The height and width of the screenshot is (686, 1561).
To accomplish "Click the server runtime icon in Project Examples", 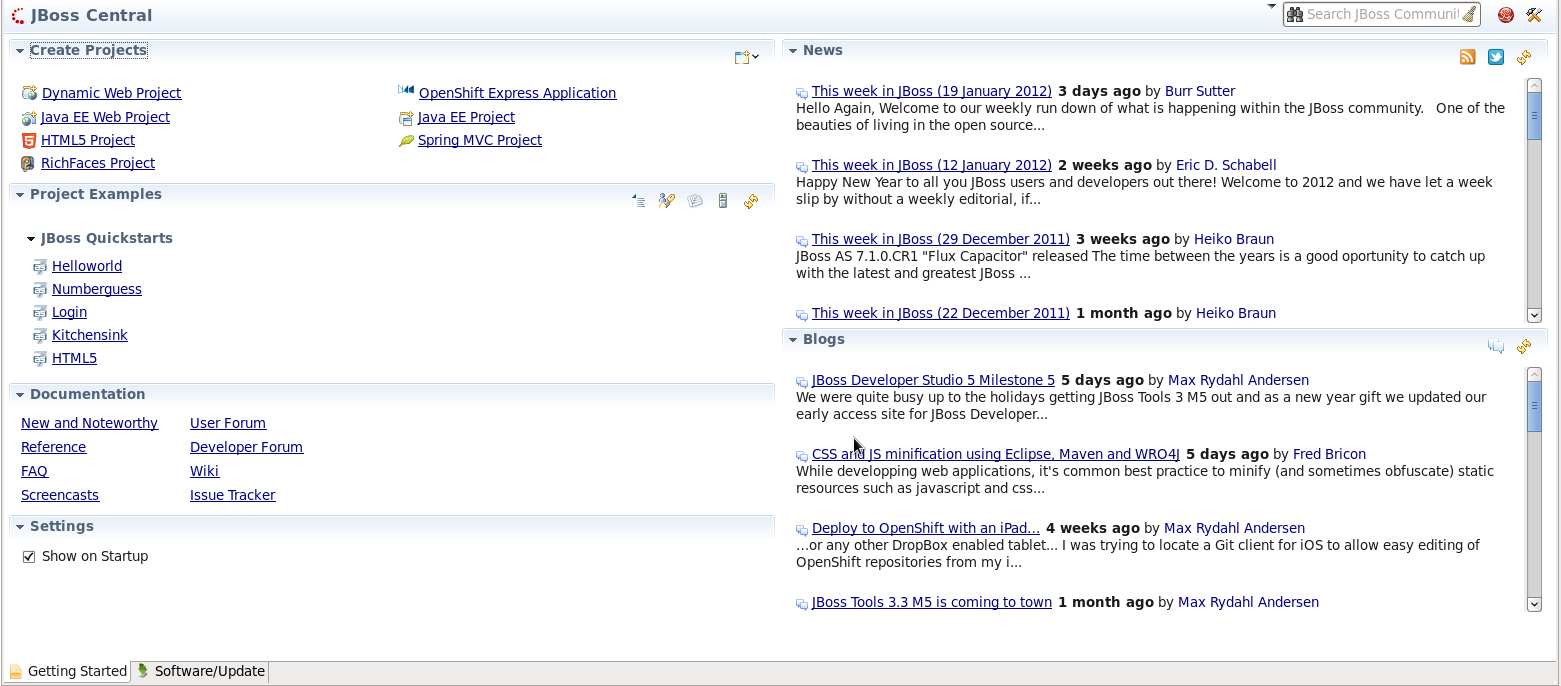I will tap(723, 201).
